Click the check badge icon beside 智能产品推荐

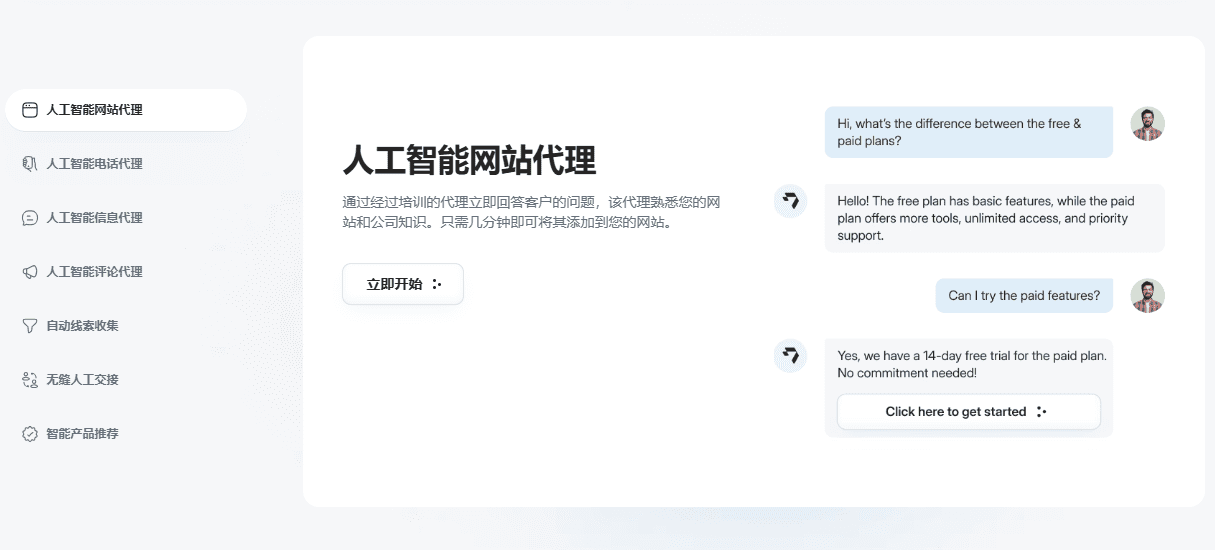[30, 434]
